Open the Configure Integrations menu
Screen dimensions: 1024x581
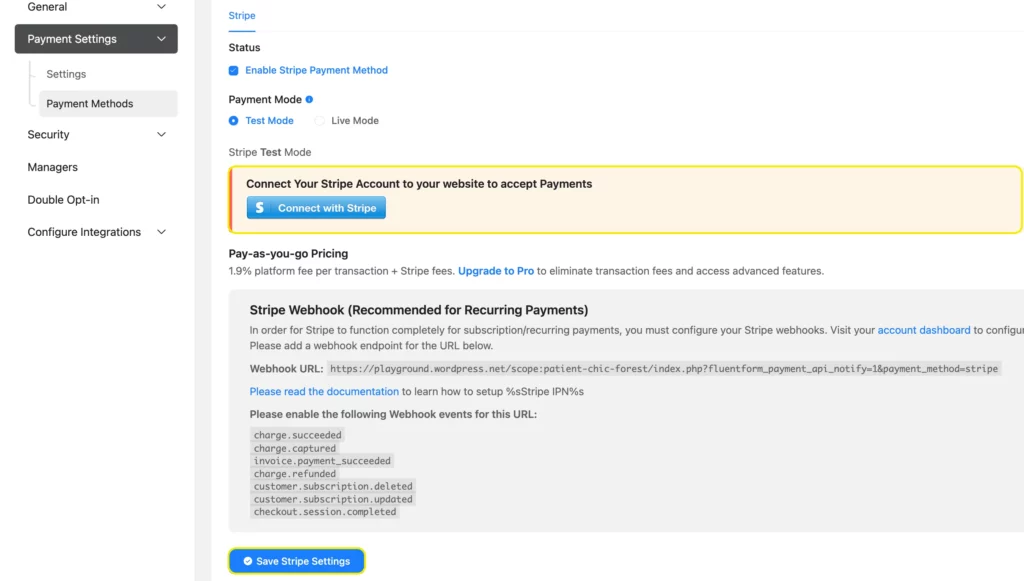[x=96, y=232]
